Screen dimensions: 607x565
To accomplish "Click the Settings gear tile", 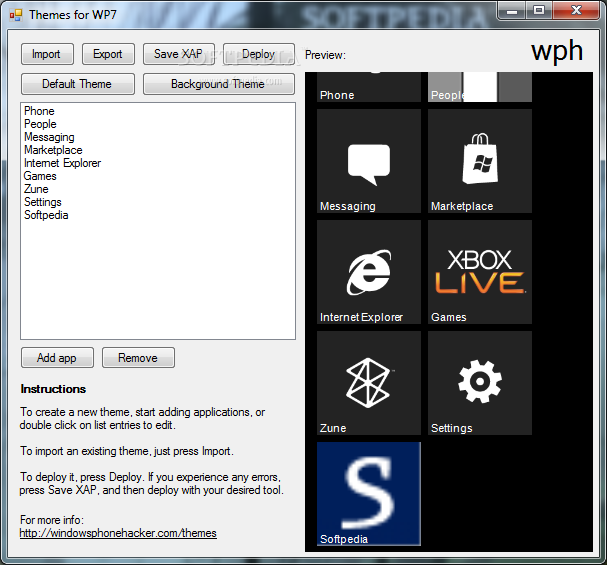I will (x=480, y=383).
